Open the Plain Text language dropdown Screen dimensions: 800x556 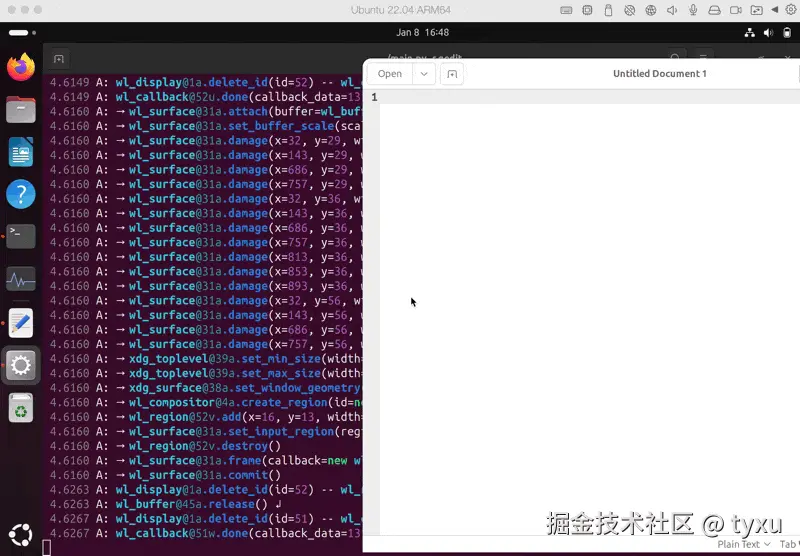[743, 544]
